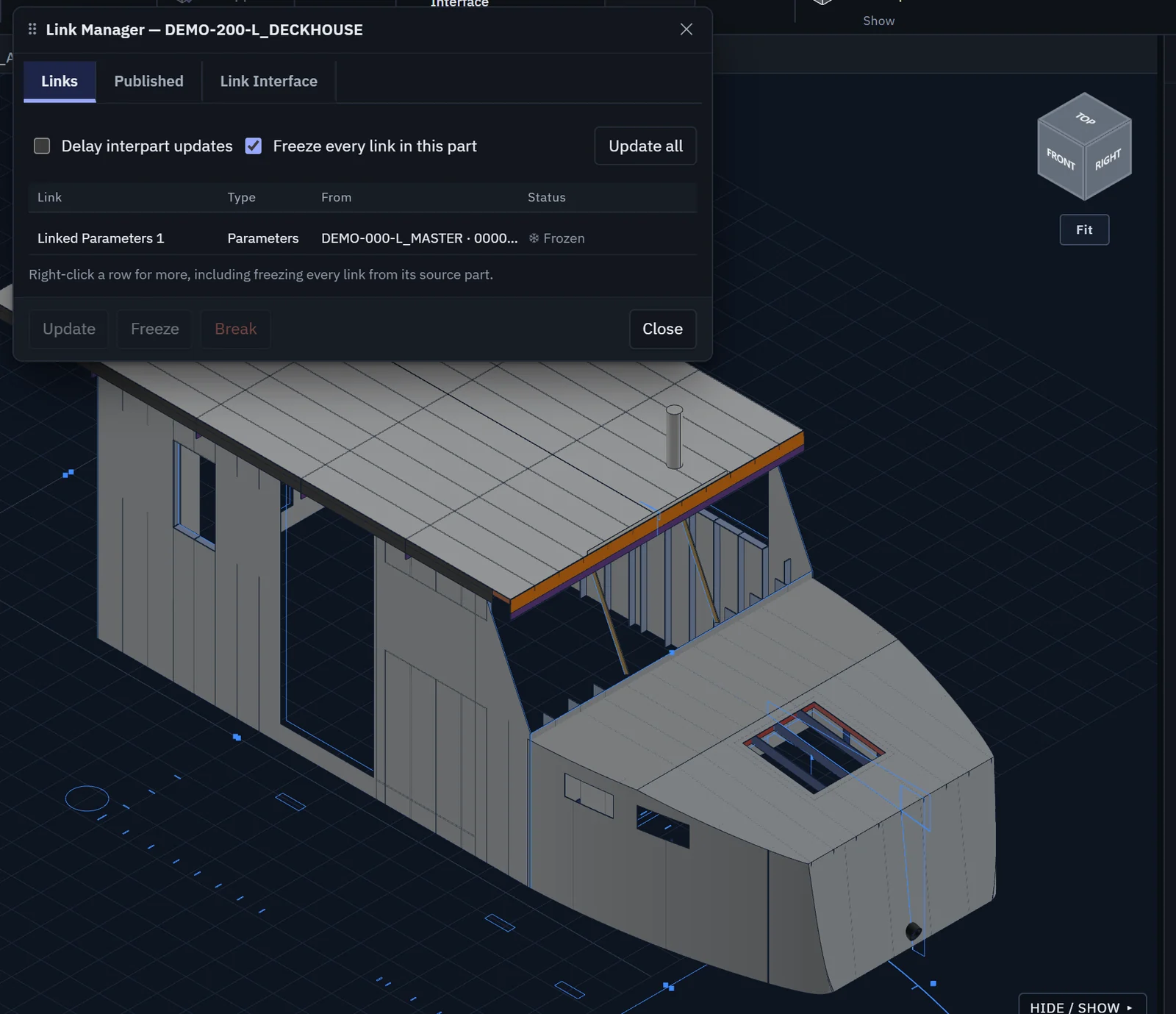
Task: Click the Frozen status cell
Action: point(556,238)
